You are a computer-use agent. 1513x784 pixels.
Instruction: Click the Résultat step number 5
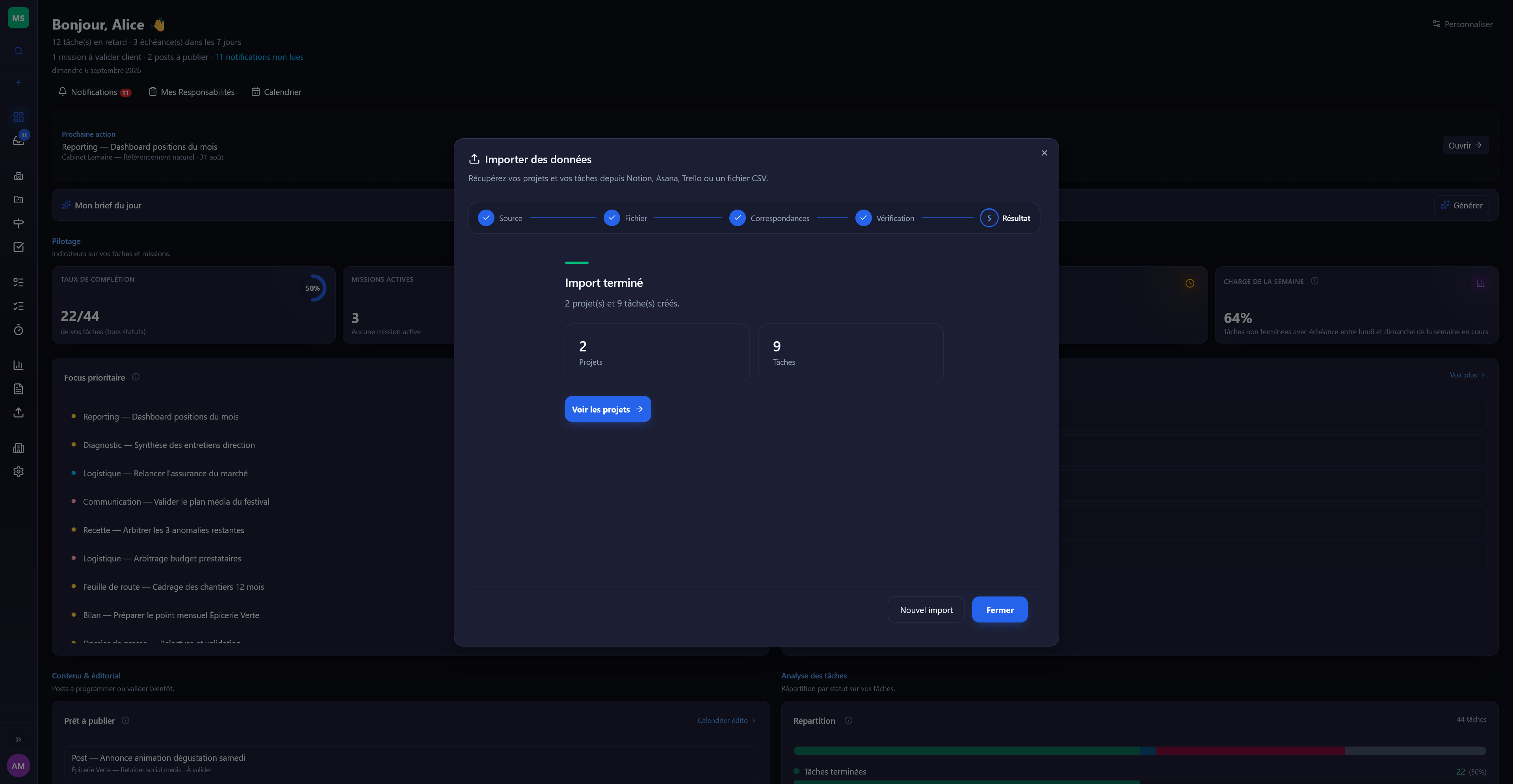click(x=989, y=218)
